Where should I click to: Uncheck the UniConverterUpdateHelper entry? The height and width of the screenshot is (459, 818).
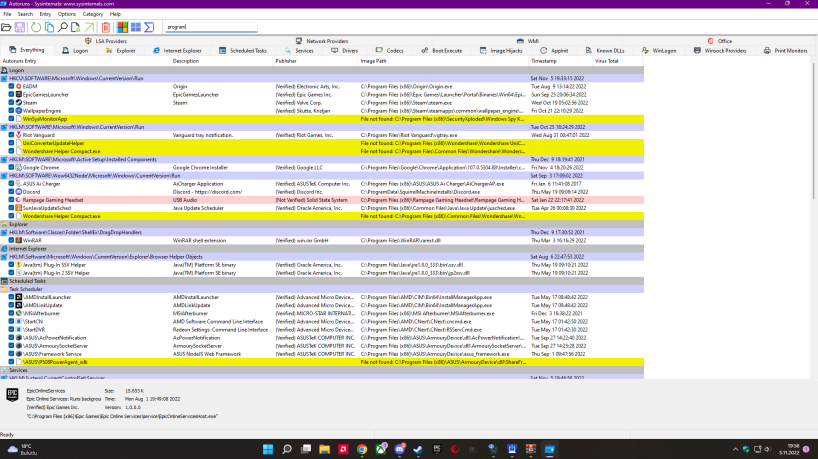click(11, 143)
